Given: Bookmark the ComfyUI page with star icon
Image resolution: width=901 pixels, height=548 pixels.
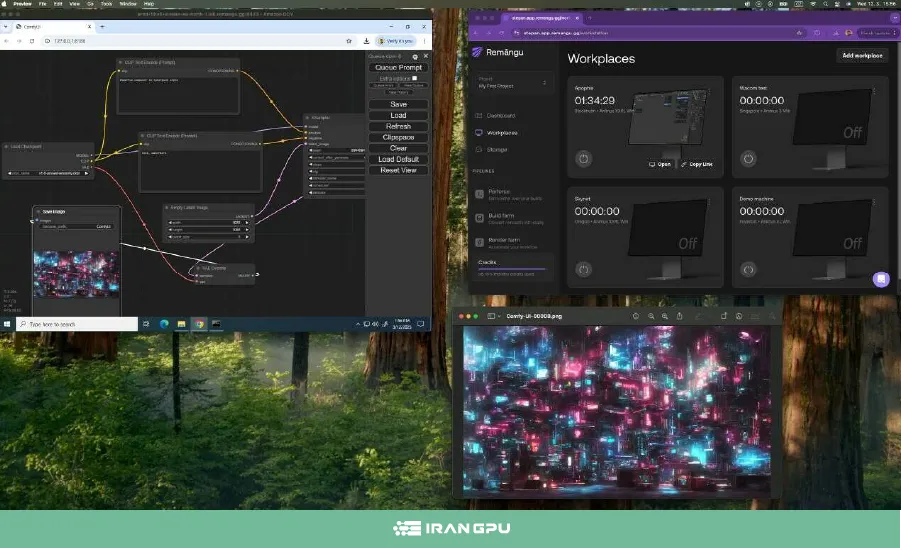Looking at the screenshot, I should (x=349, y=41).
